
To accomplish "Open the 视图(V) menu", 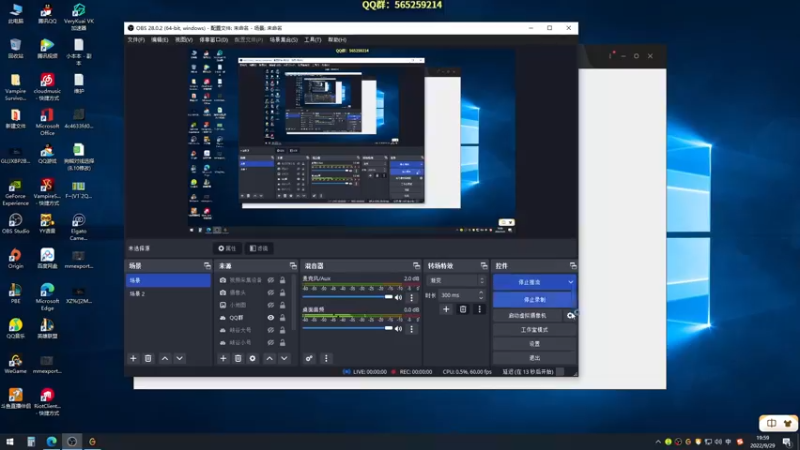I will coord(184,40).
